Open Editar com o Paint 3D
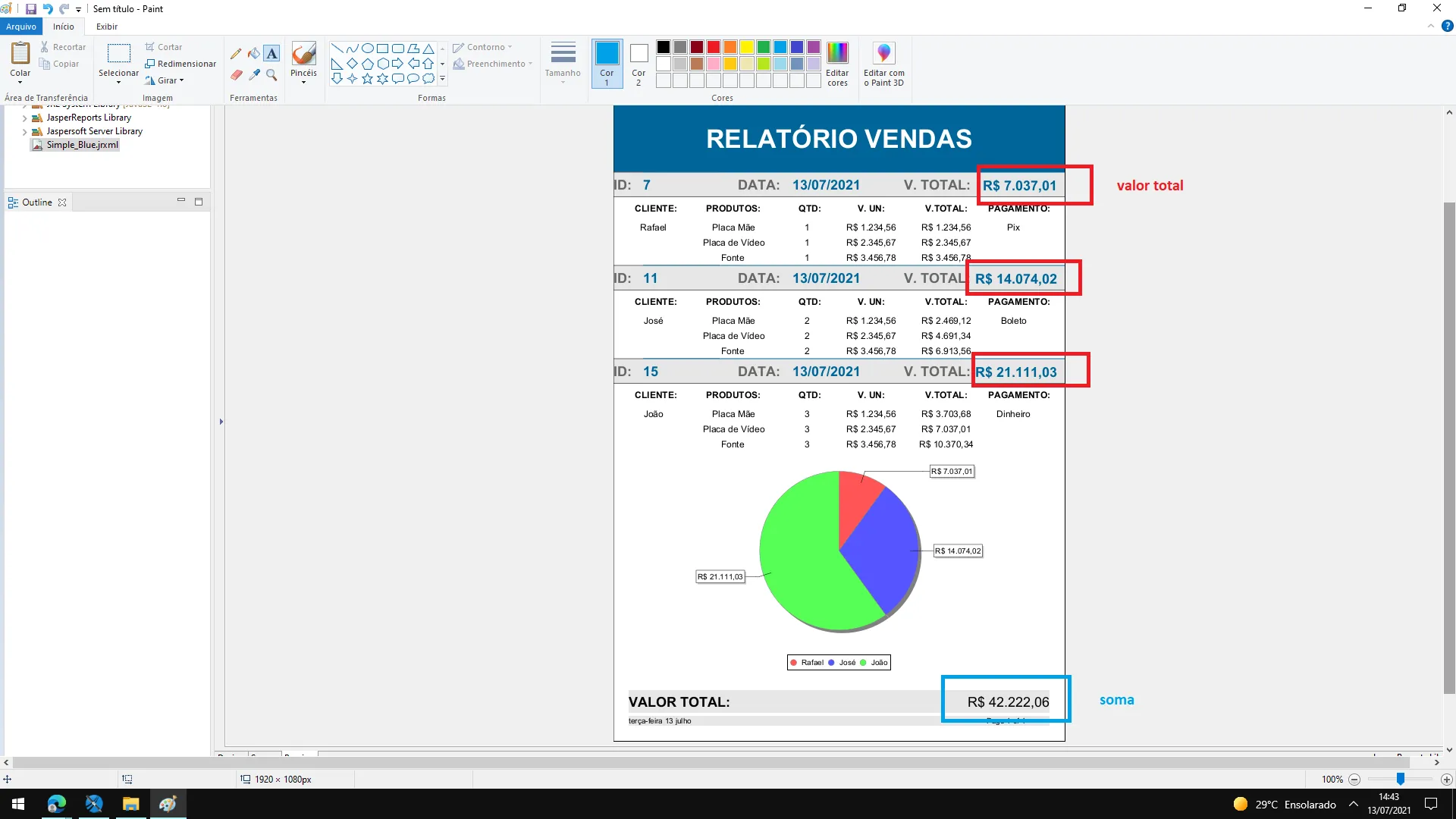Image resolution: width=1456 pixels, height=819 pixels. point(883,63)
